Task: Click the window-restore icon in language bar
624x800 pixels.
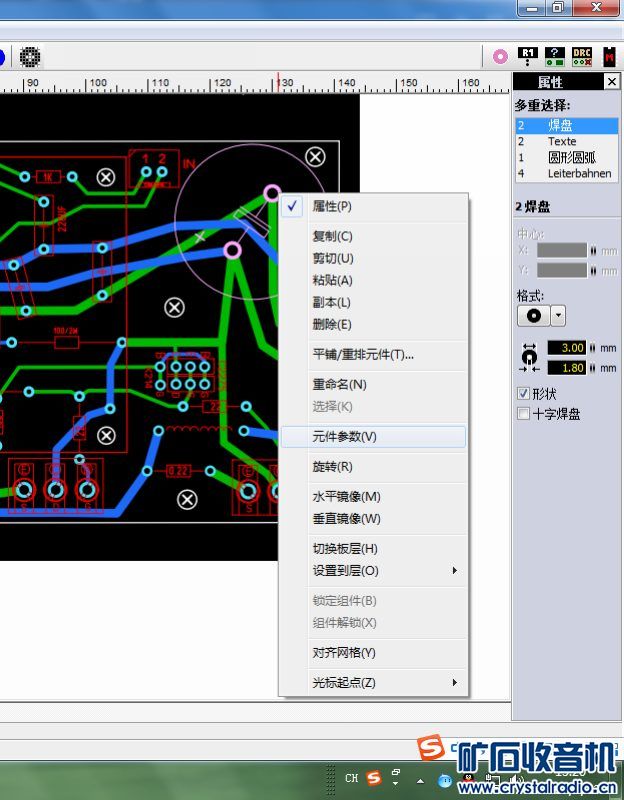Action: point(396,772)
